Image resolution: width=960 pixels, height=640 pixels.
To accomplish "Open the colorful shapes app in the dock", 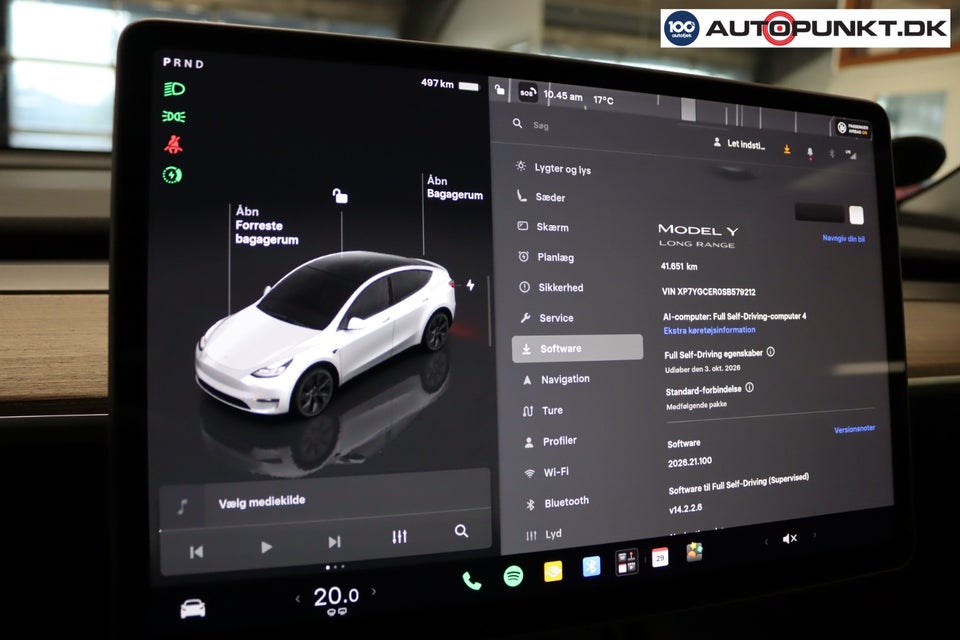I will tap(694, 552).
